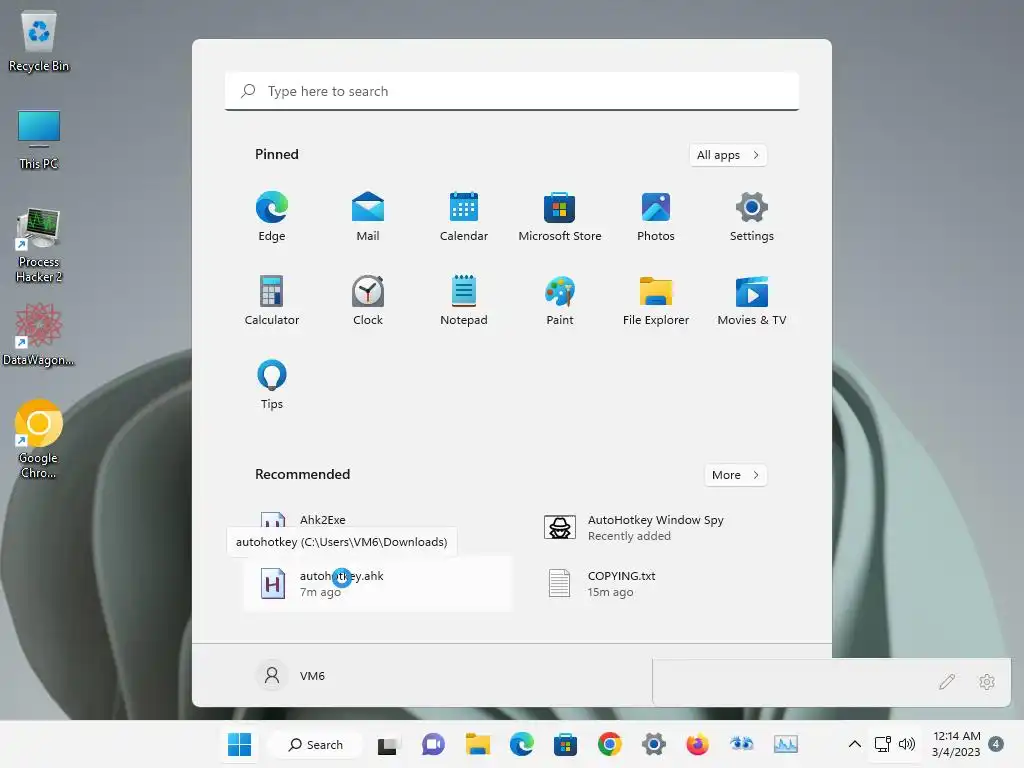Select Google Chrome desktop shortcut
The image size is (1024, 768).
coord(39,440)
